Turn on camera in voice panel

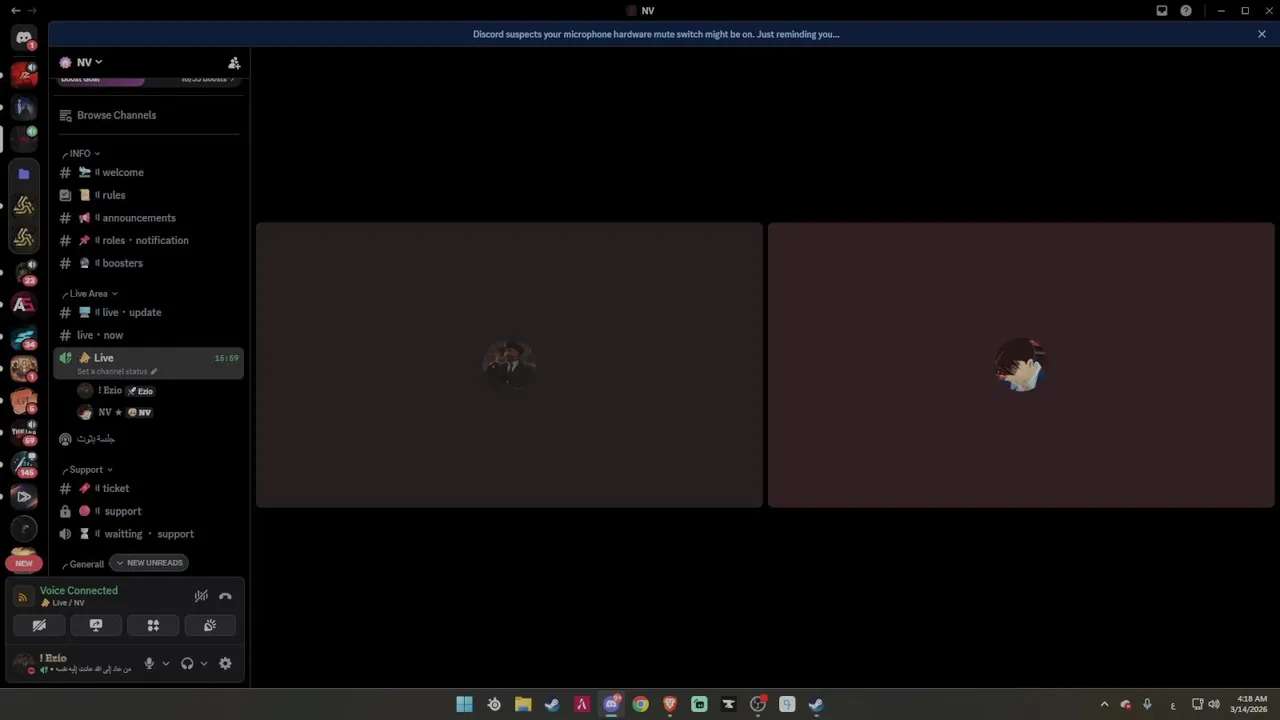point(39,625)
